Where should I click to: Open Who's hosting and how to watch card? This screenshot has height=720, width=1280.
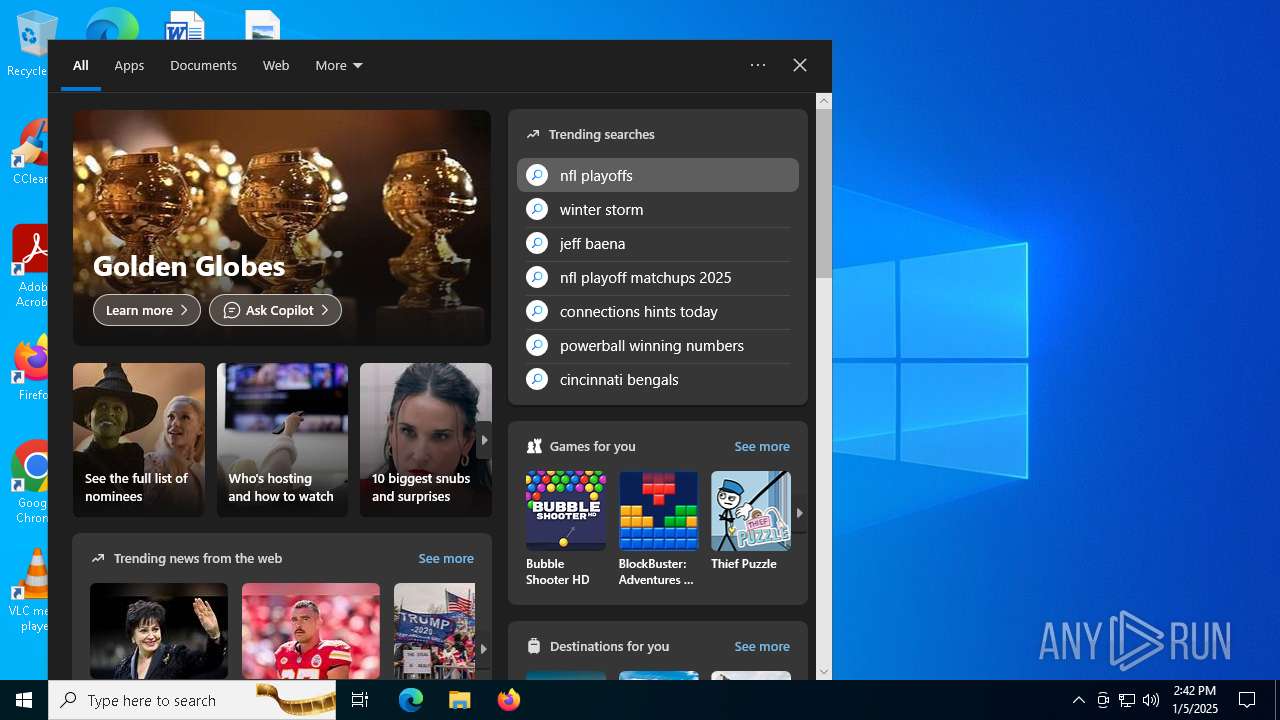click(x=283, y=440)
